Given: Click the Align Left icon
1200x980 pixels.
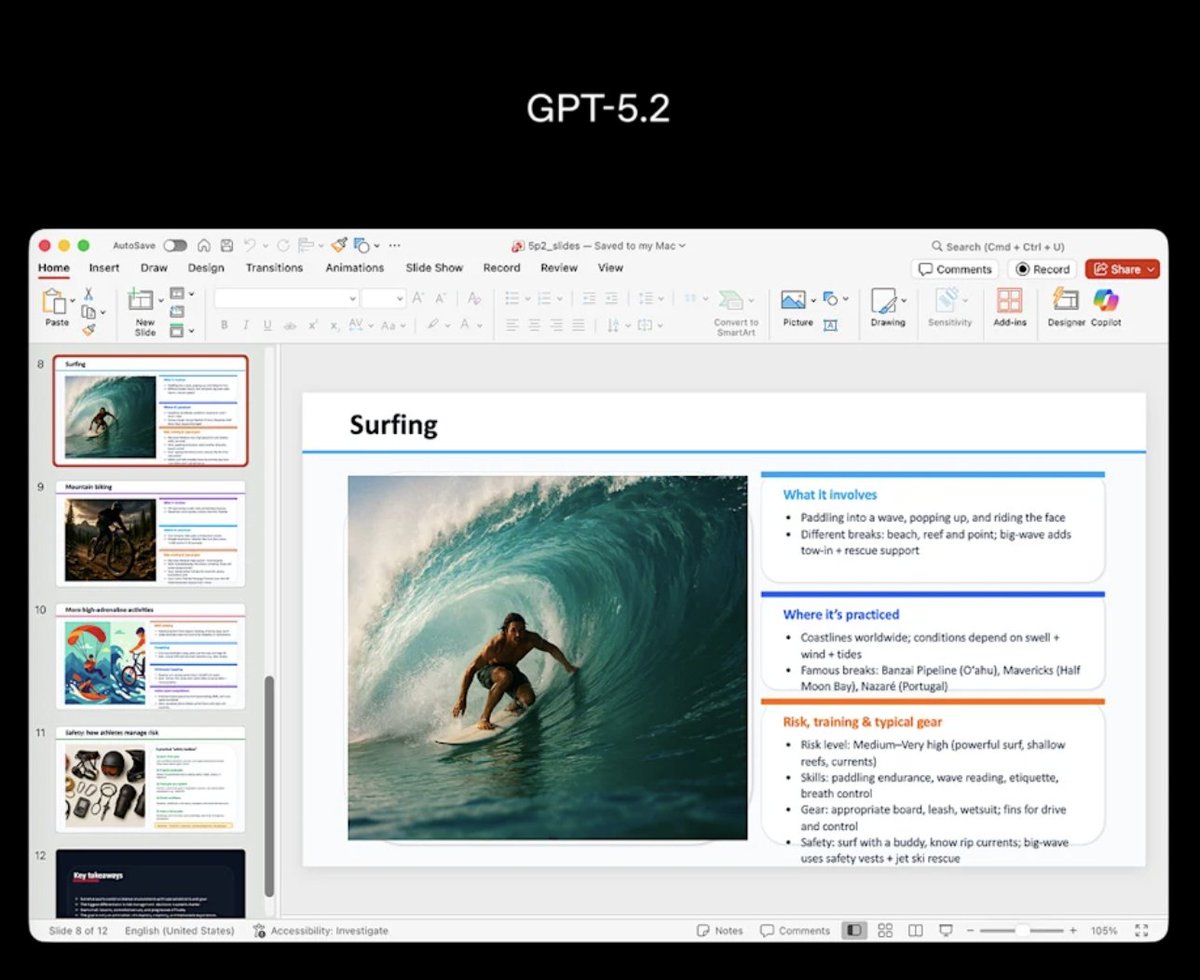Looking at the screenshot, I should [512, 325].
